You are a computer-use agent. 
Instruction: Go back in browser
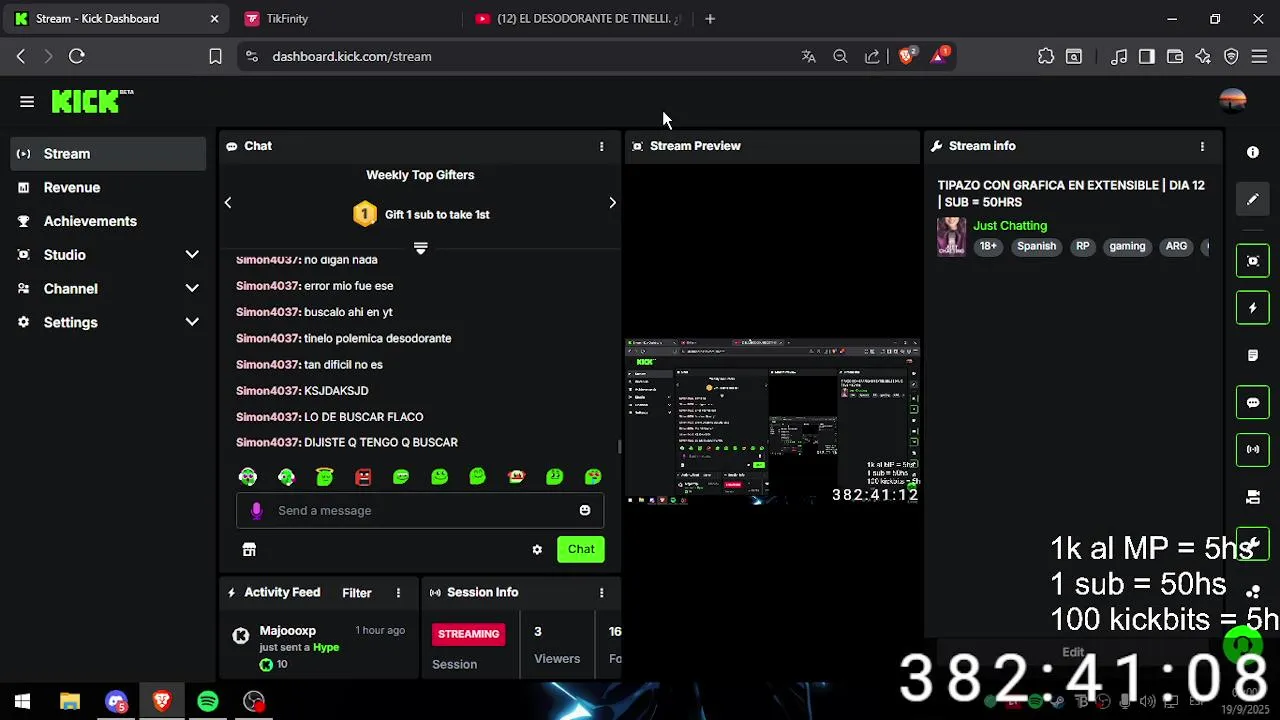click(x=21, y=57)
